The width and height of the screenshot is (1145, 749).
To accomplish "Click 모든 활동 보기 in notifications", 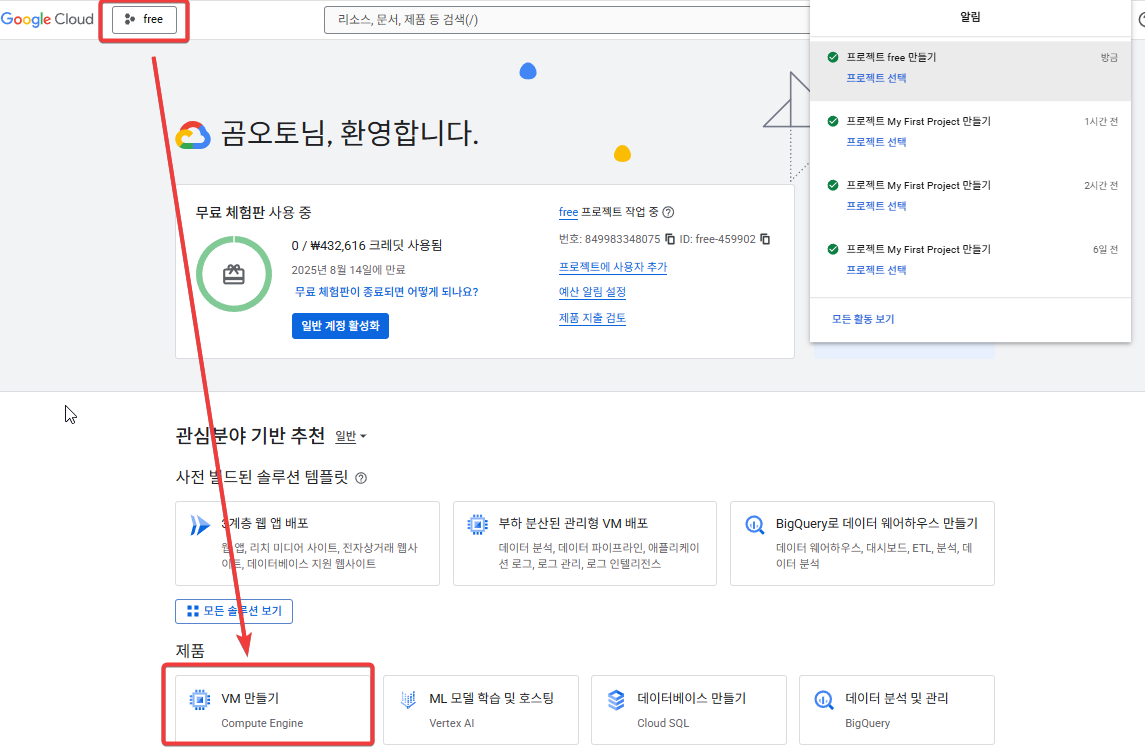I will click(863, 319).
